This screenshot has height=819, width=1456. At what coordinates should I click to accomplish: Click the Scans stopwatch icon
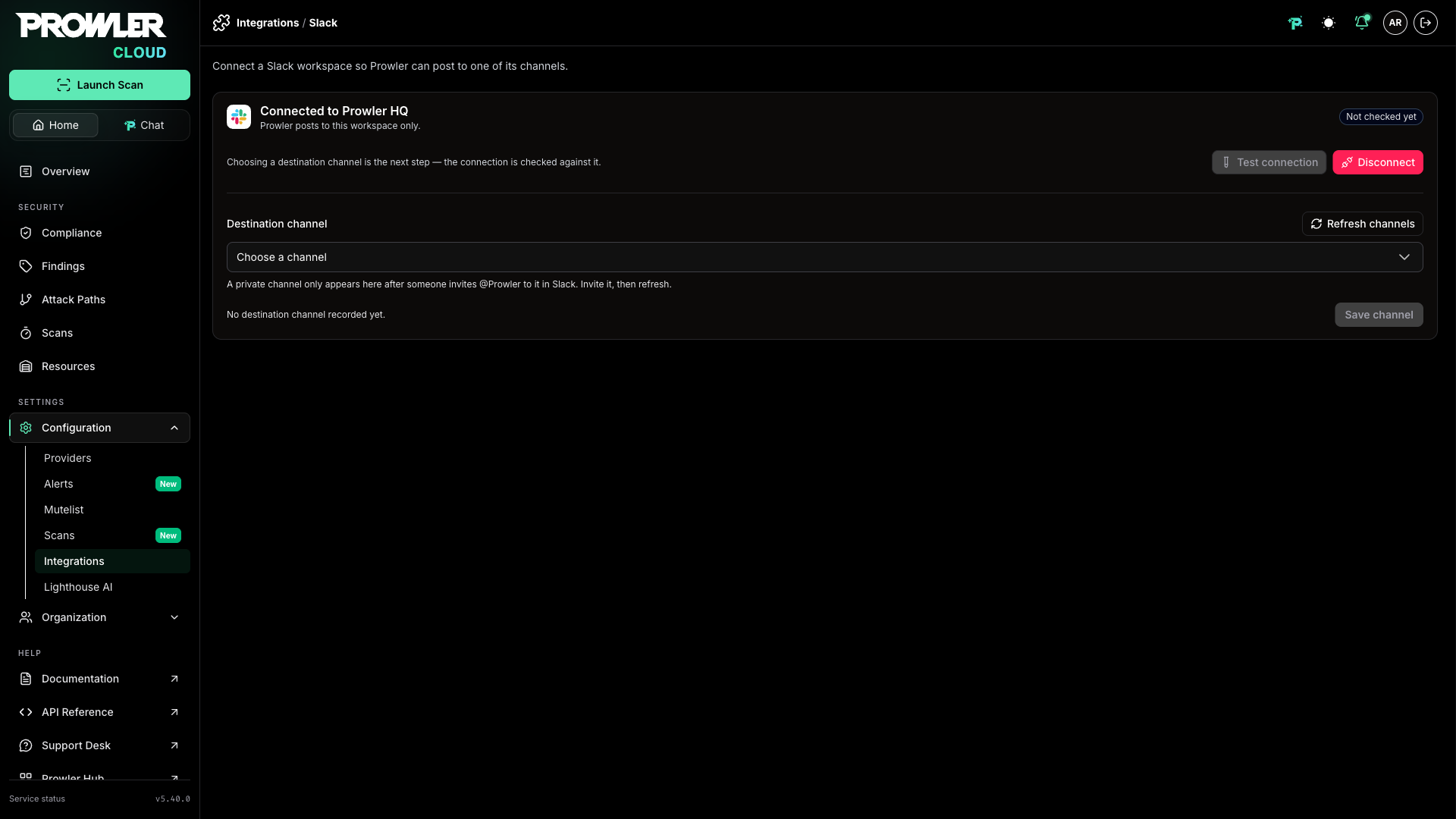26,333
